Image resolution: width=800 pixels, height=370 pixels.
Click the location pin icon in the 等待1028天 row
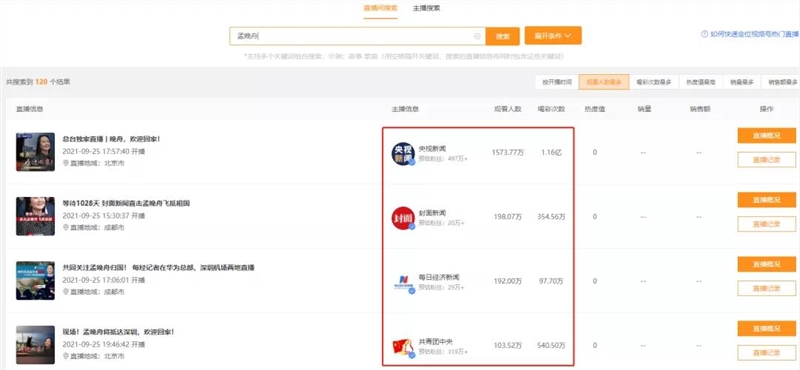tap(66, 228)
